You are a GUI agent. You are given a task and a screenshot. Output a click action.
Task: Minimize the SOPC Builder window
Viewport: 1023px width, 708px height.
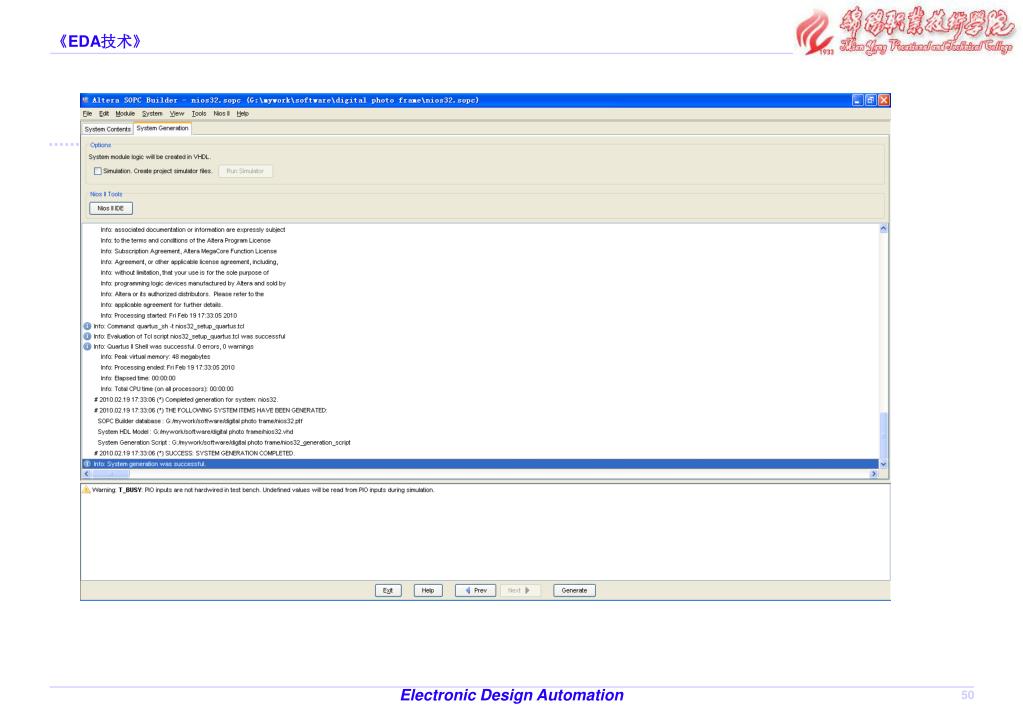[x=858, y=100]
